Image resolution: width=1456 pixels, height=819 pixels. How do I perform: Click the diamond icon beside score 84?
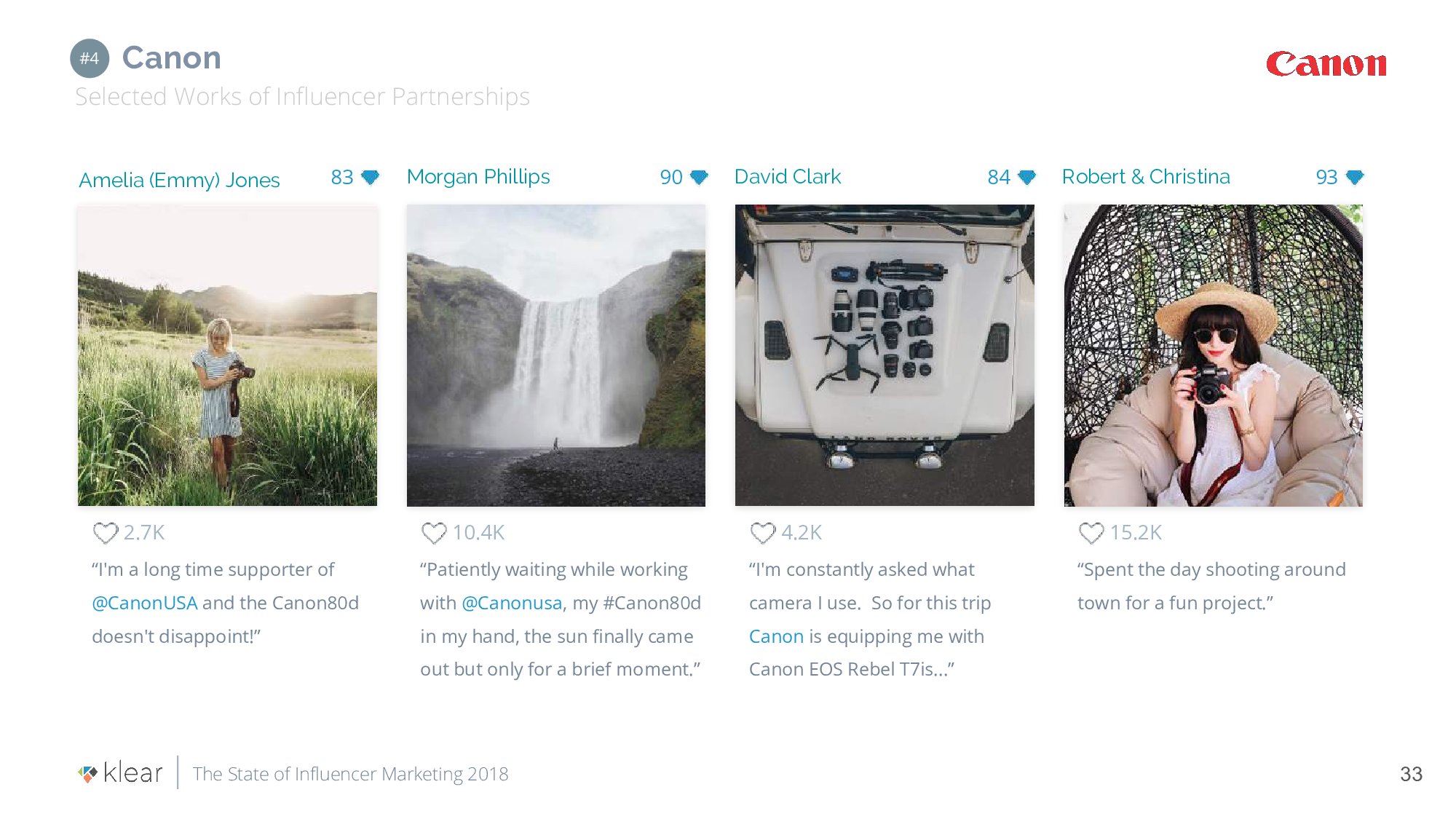1027,177
